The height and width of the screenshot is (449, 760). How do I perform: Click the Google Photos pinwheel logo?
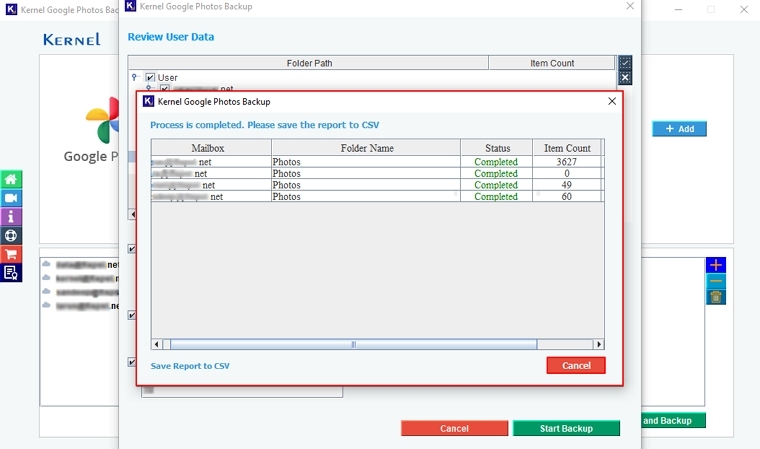click(102, 120)
